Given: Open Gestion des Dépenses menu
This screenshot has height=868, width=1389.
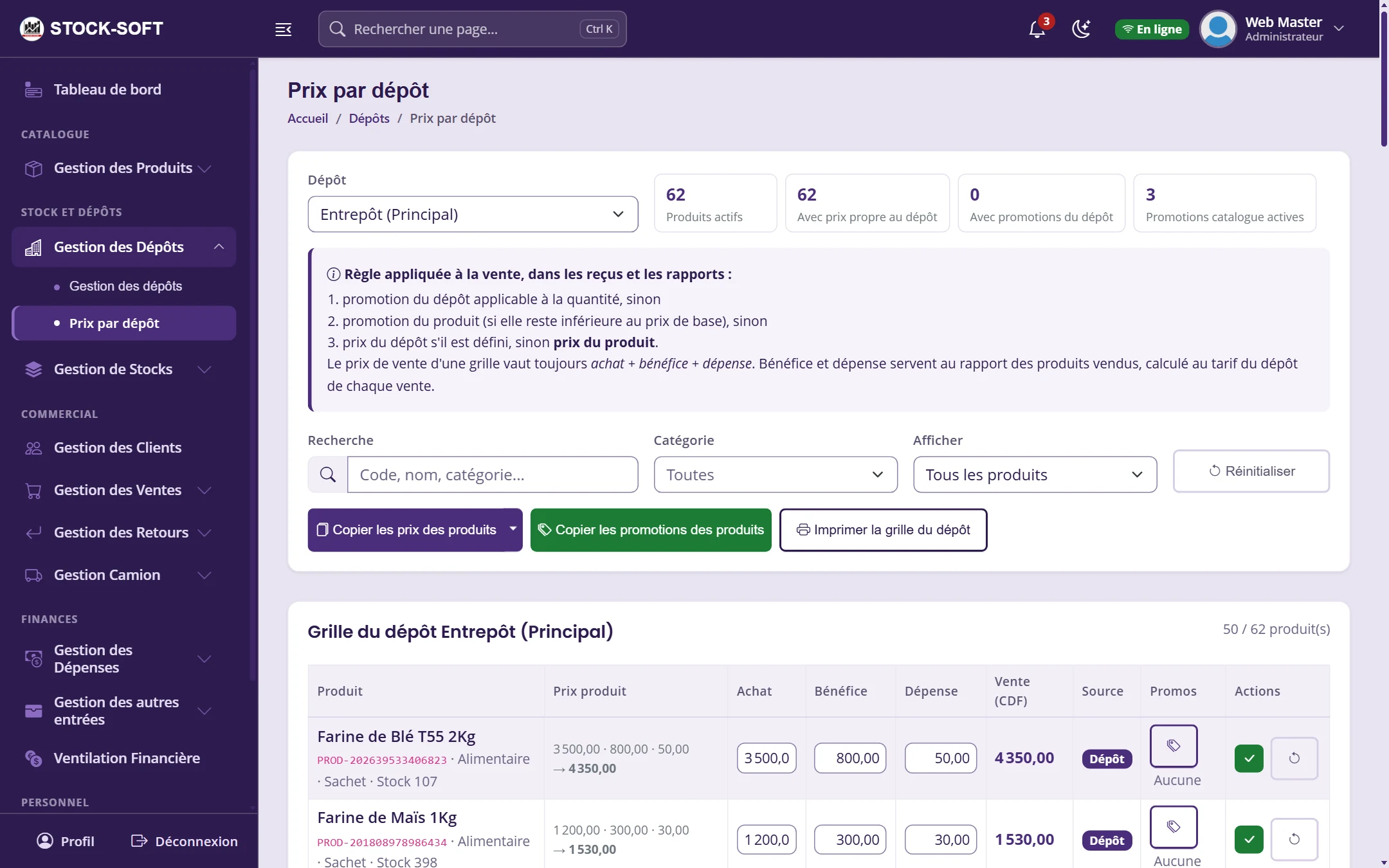Looking at the screenshot, I should (x=123, y=659).
